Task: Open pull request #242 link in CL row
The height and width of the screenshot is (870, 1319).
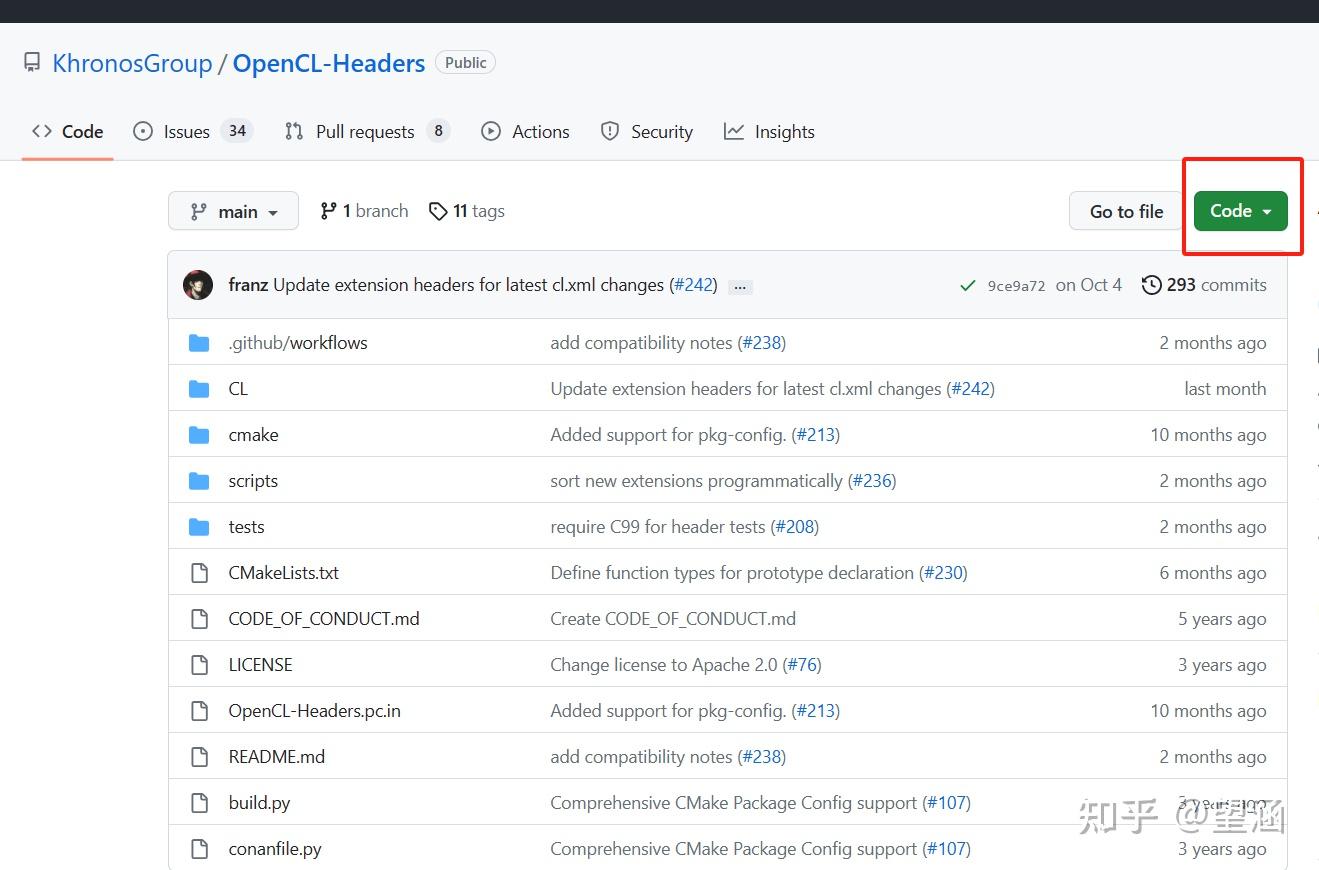Action: coord(971,389)
